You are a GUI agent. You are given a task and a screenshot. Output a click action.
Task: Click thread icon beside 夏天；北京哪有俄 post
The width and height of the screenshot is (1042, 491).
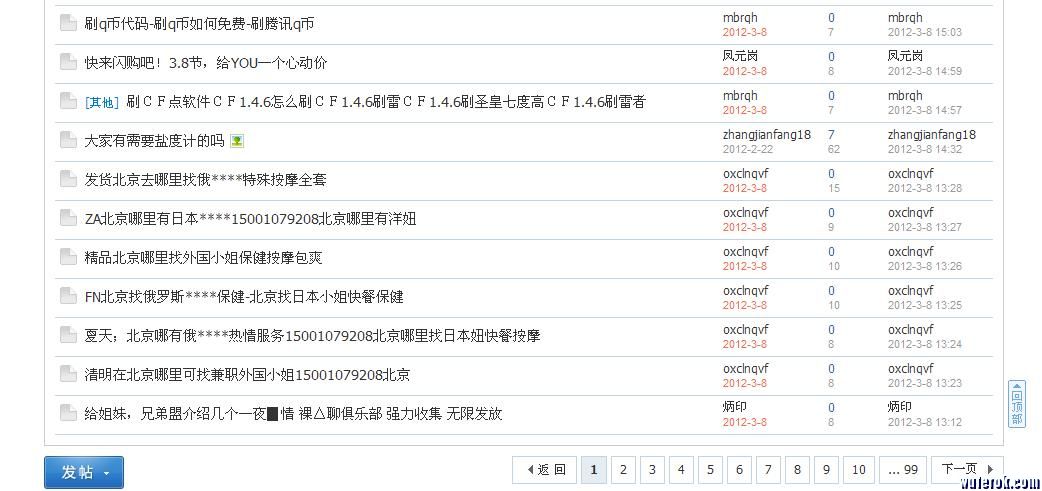click(68, 335)
